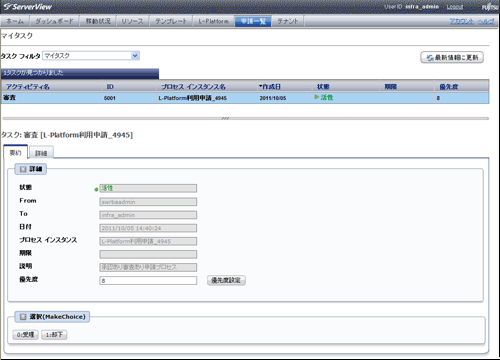
Task: Open the ヘルプ link
Action: coord(486,21)
